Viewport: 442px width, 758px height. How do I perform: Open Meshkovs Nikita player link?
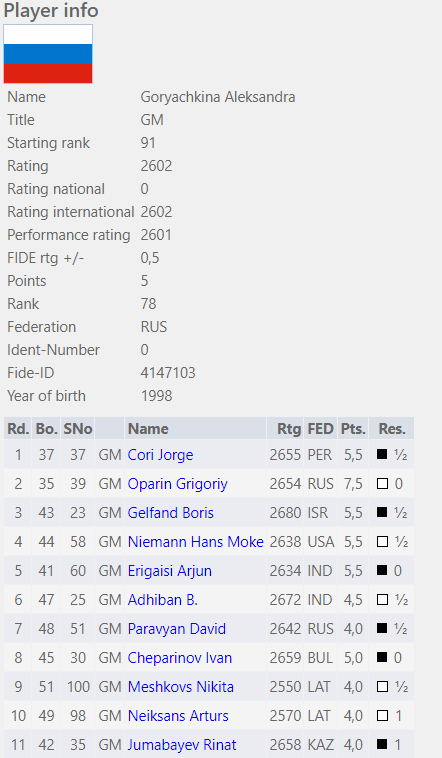[x=180, y=687]
